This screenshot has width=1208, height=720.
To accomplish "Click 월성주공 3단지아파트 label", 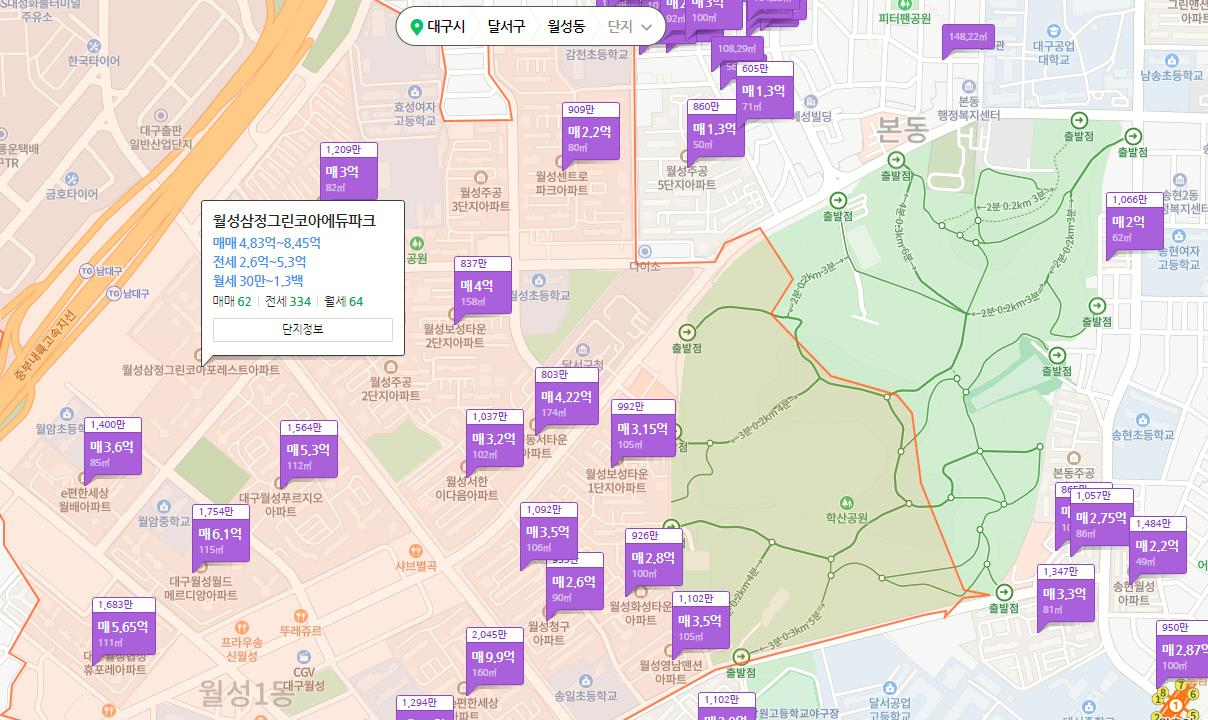I will coord(480,199).
